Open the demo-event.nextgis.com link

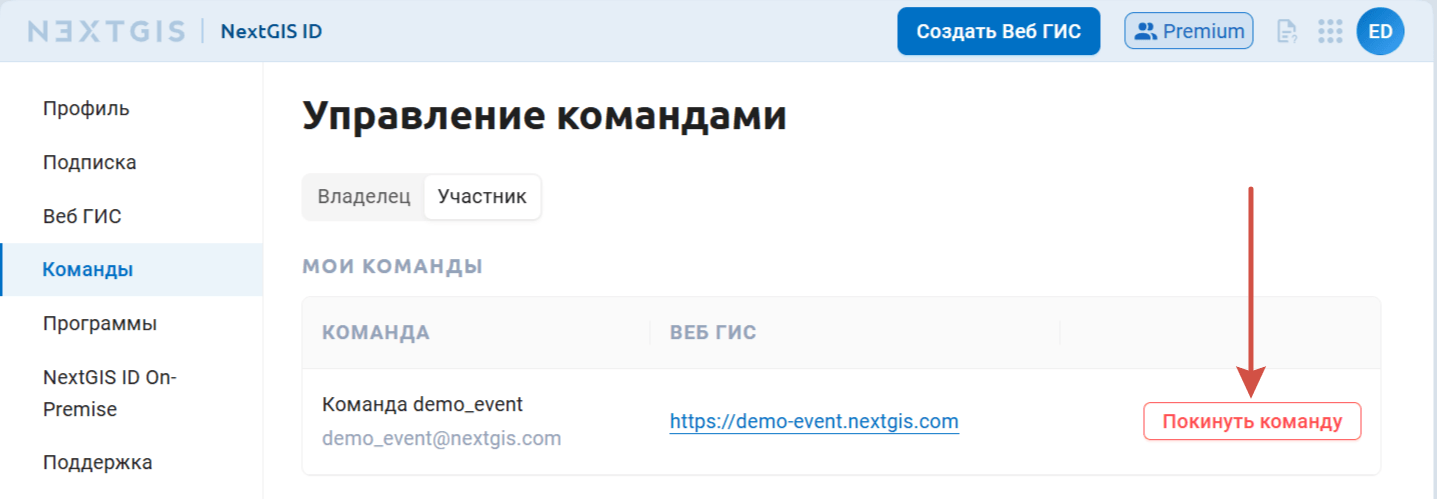(x=814, y=422)
